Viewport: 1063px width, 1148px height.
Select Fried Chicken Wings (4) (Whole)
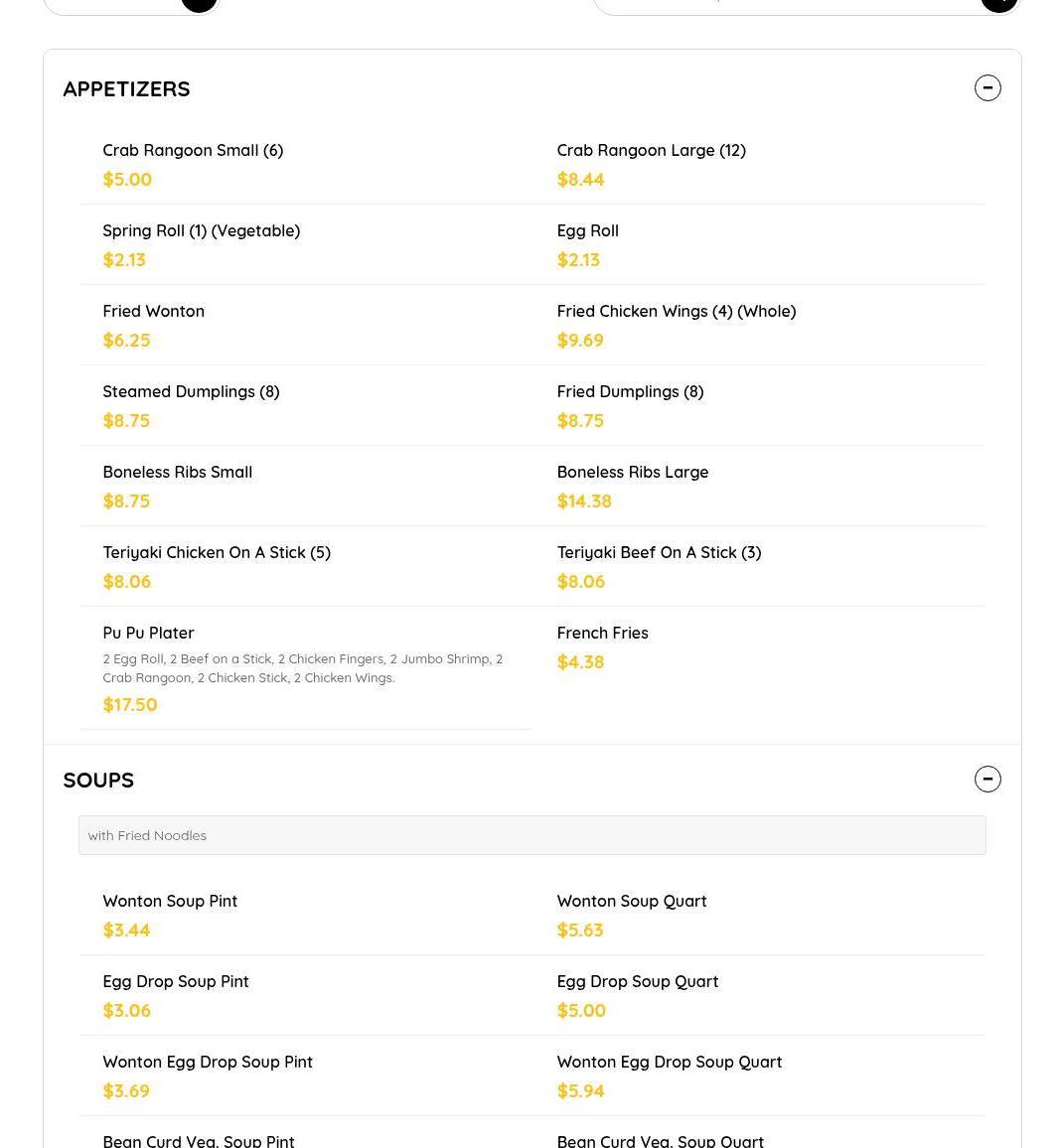tap(676, 312)
